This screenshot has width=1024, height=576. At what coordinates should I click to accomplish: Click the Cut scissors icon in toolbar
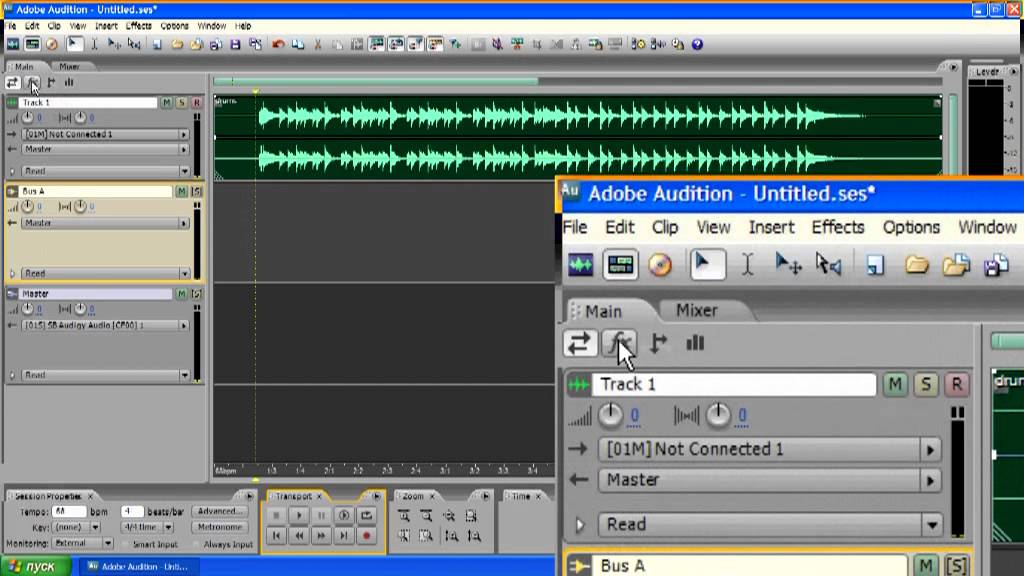(x=318, y=44)
